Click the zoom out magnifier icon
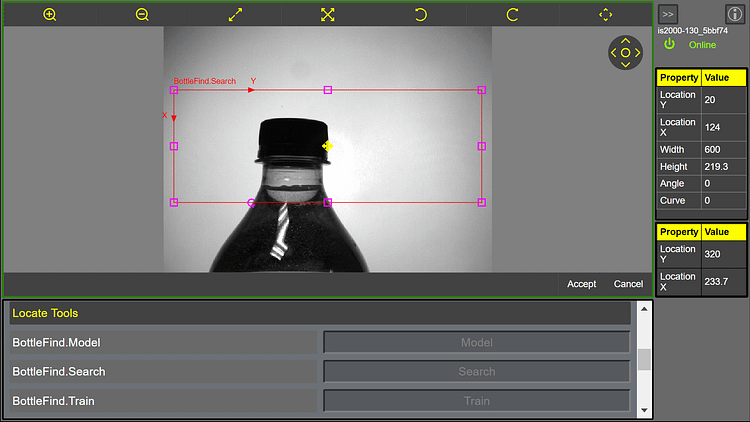 (x=142, y=15)
